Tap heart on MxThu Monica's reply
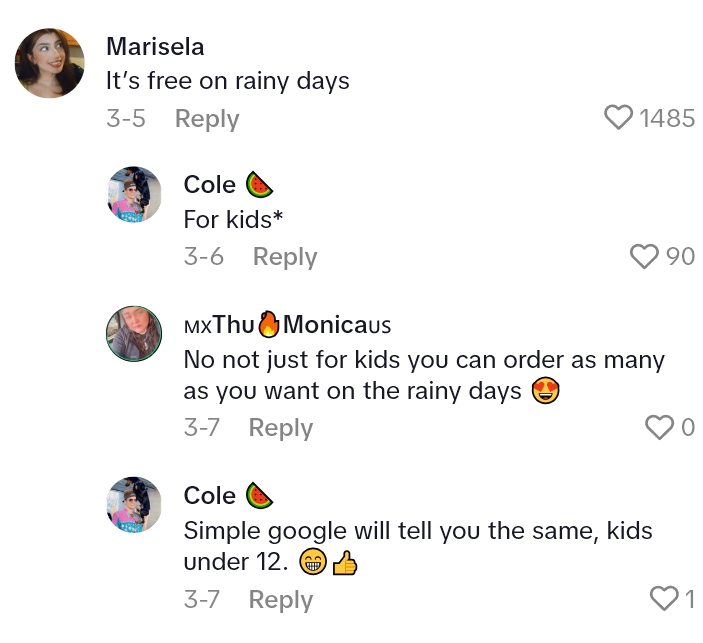 660,428
